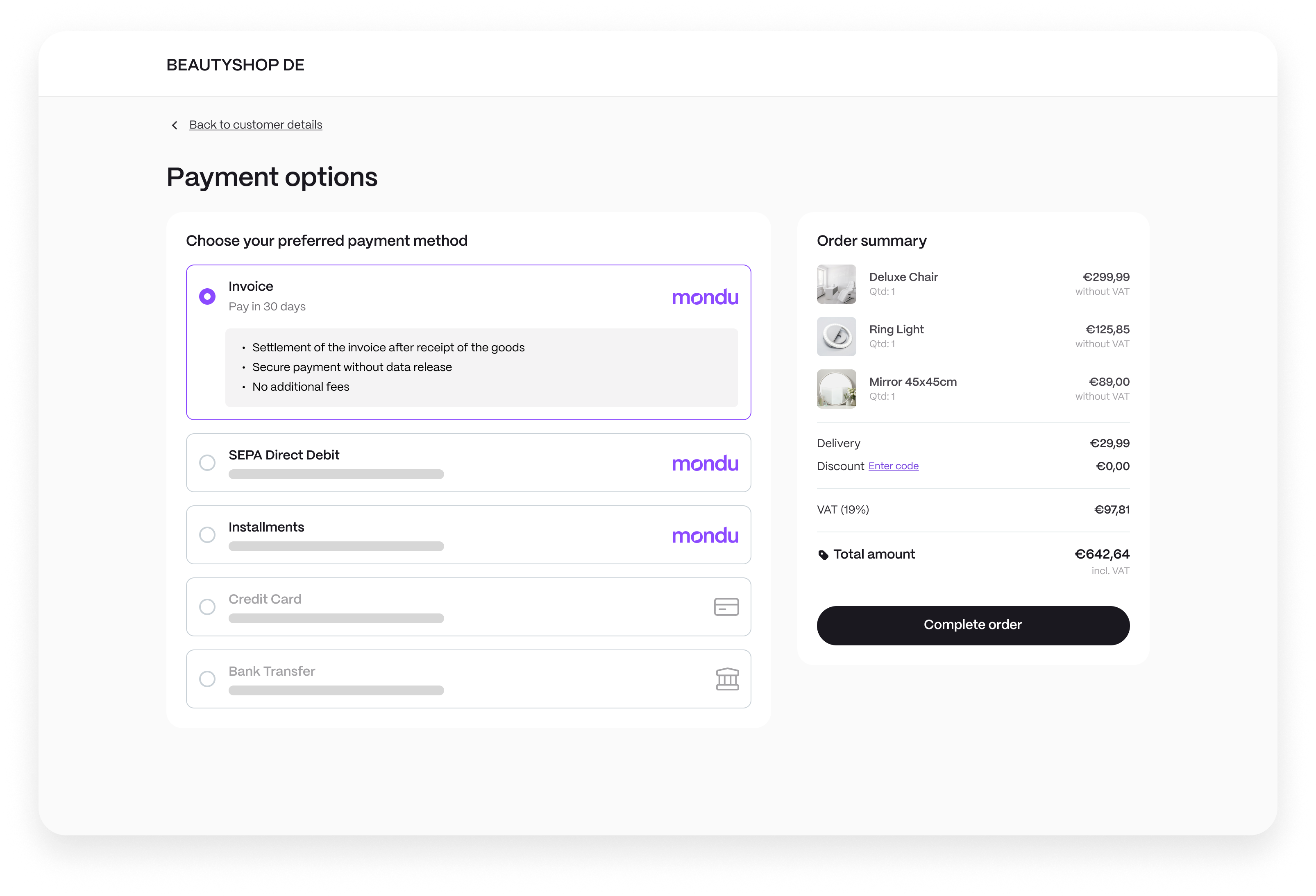Click the Bank Transfer option label
1316x896 pixels.
272,671
